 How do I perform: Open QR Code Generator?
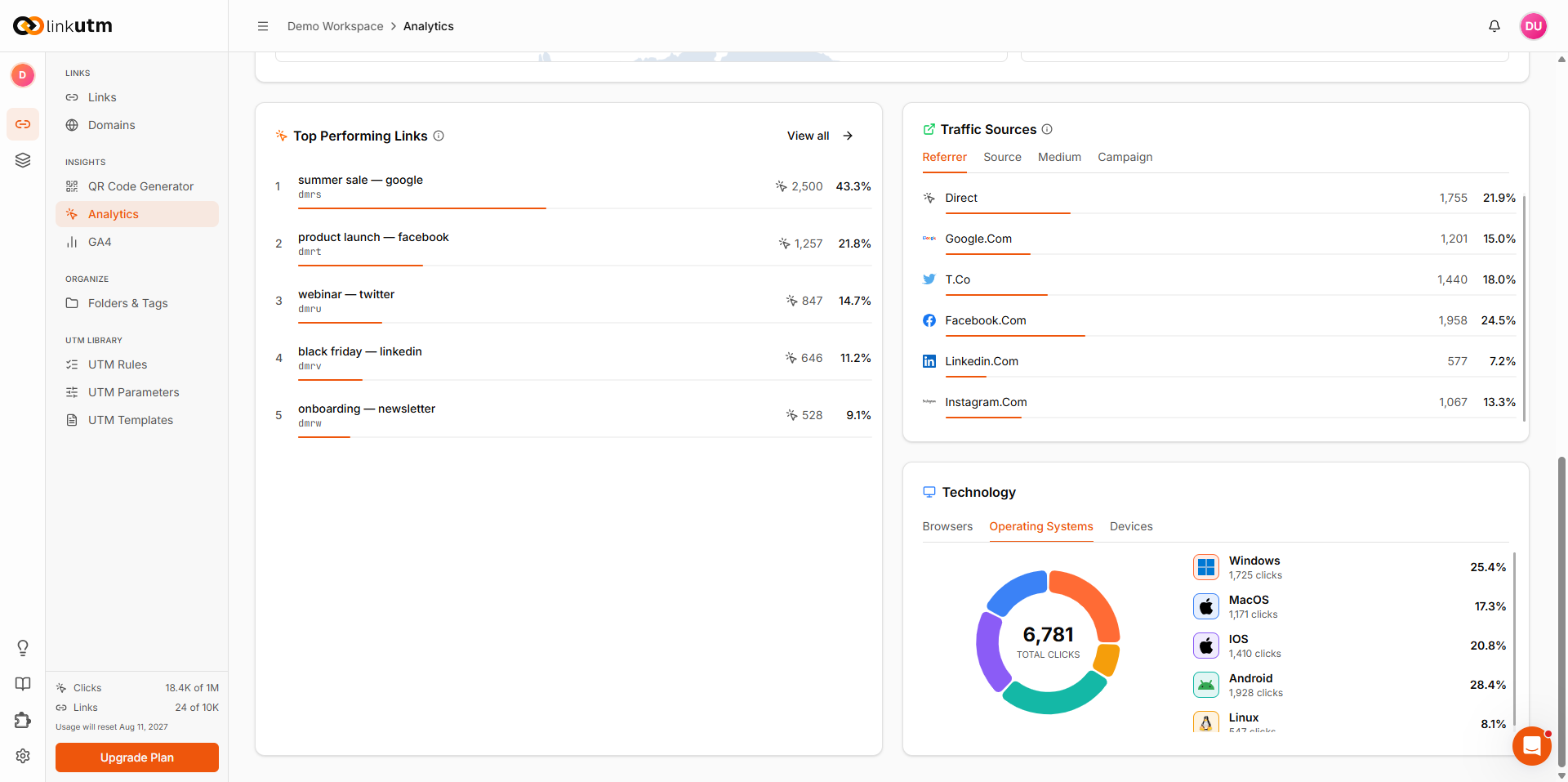pyautogui.click(x=137, y=186)
